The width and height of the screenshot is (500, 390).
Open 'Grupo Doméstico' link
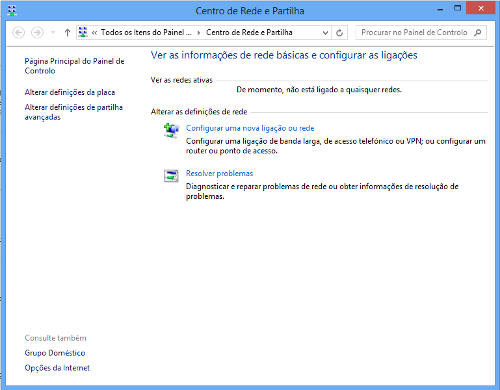[55, 353]
